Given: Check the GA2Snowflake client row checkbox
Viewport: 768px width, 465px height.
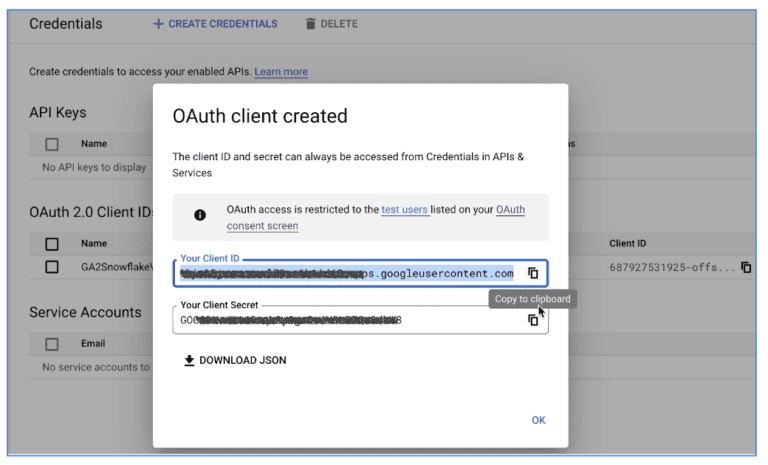Looking at the screenshot, I should (52, 267).
